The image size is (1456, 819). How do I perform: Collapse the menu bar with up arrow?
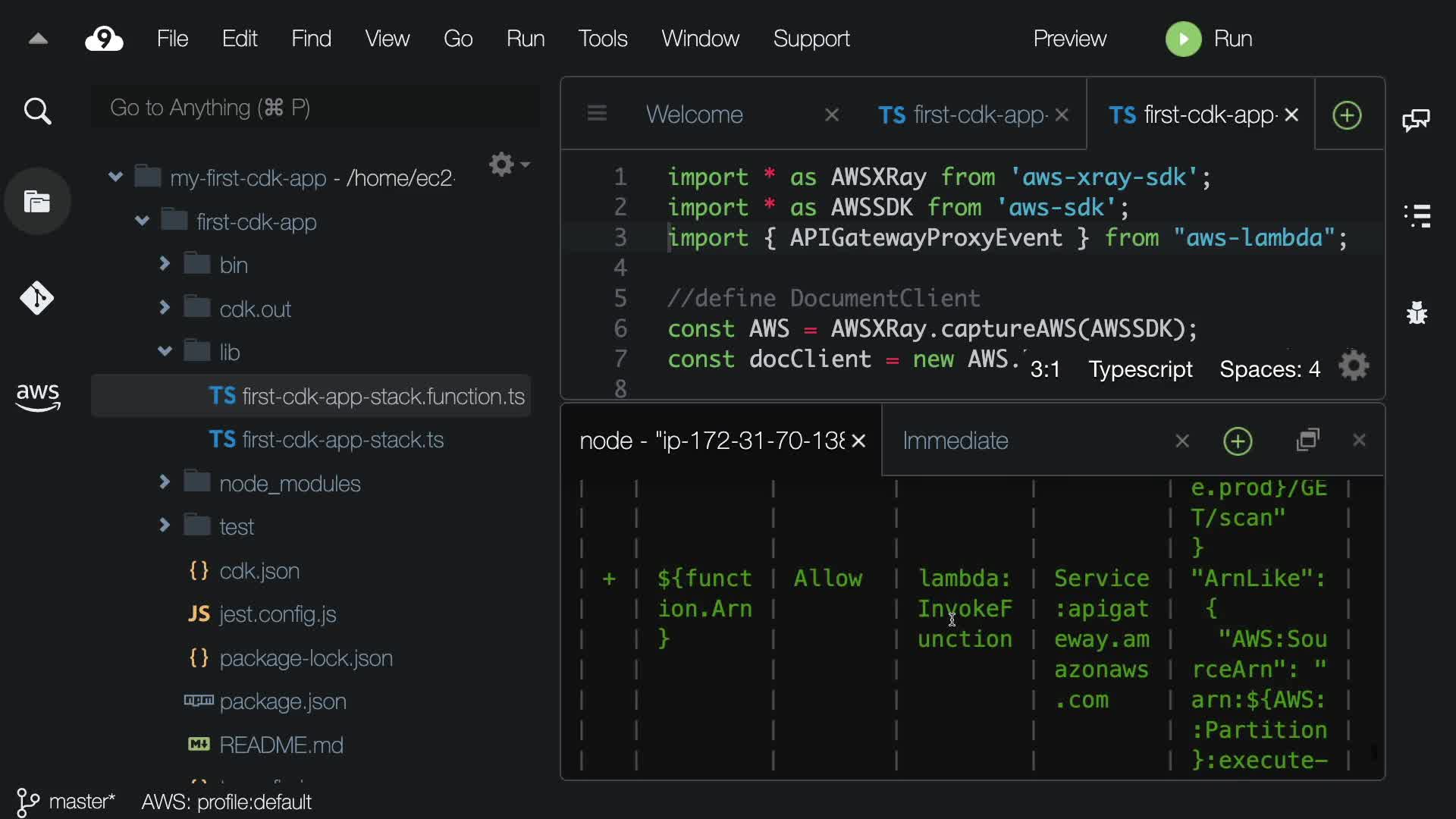coord(38,39)
